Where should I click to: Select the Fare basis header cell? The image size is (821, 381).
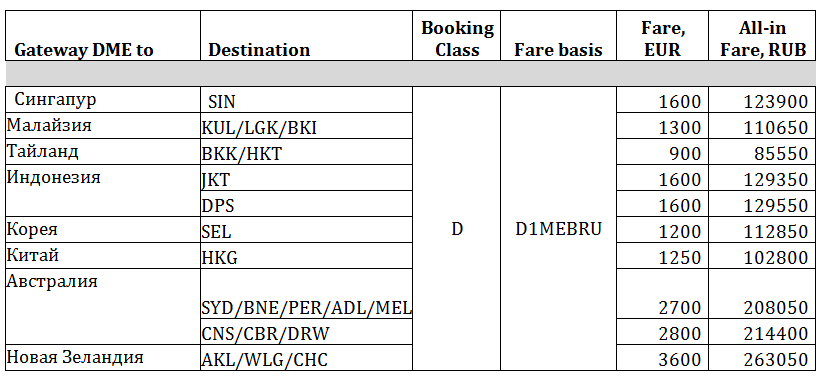tap(558, 36)
